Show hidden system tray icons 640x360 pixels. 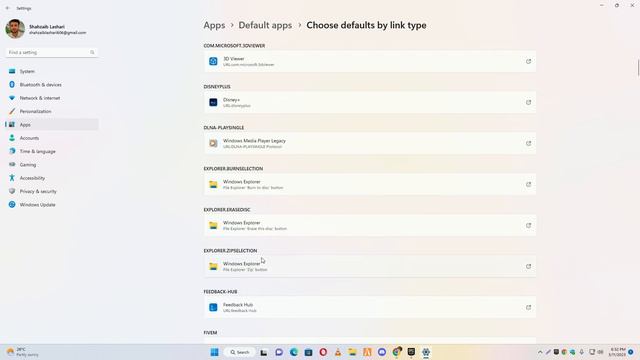pos(540,352)
